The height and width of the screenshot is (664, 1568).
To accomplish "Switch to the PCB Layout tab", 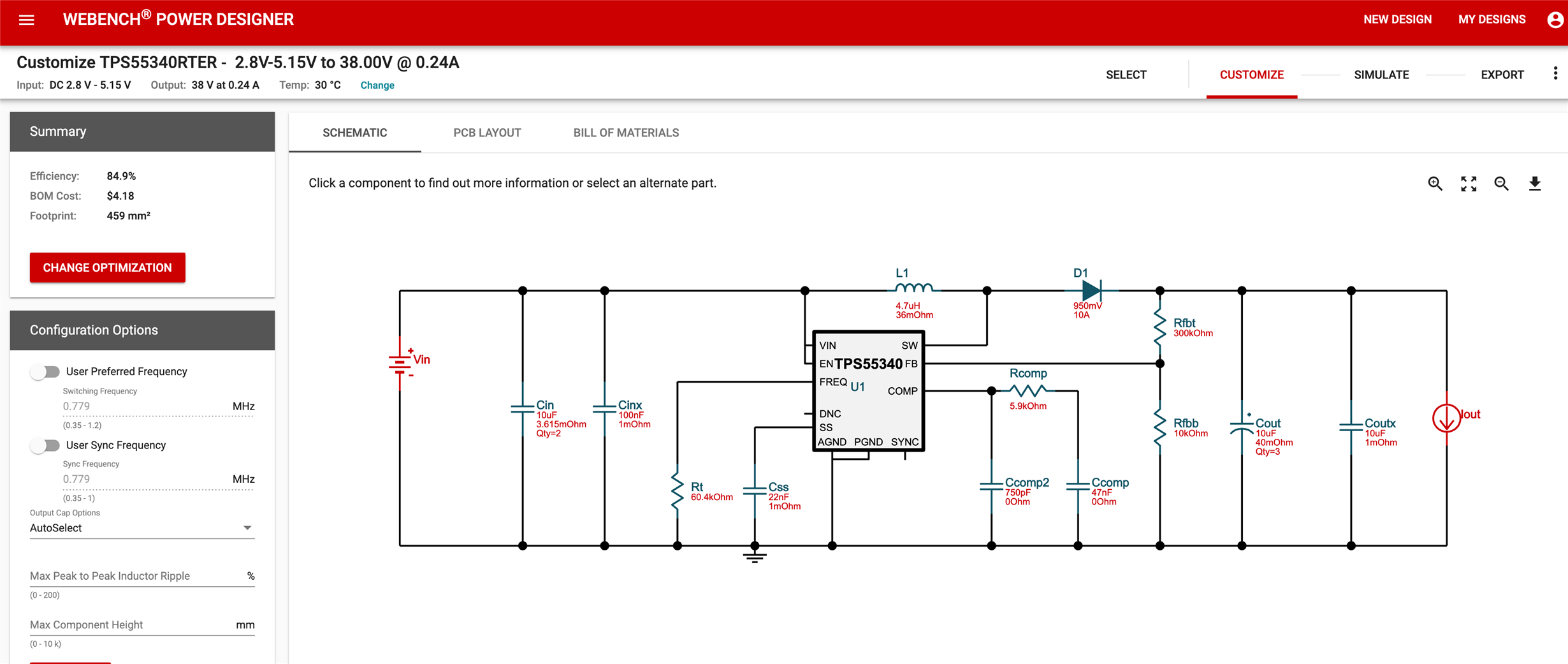I will coord(487,133).
